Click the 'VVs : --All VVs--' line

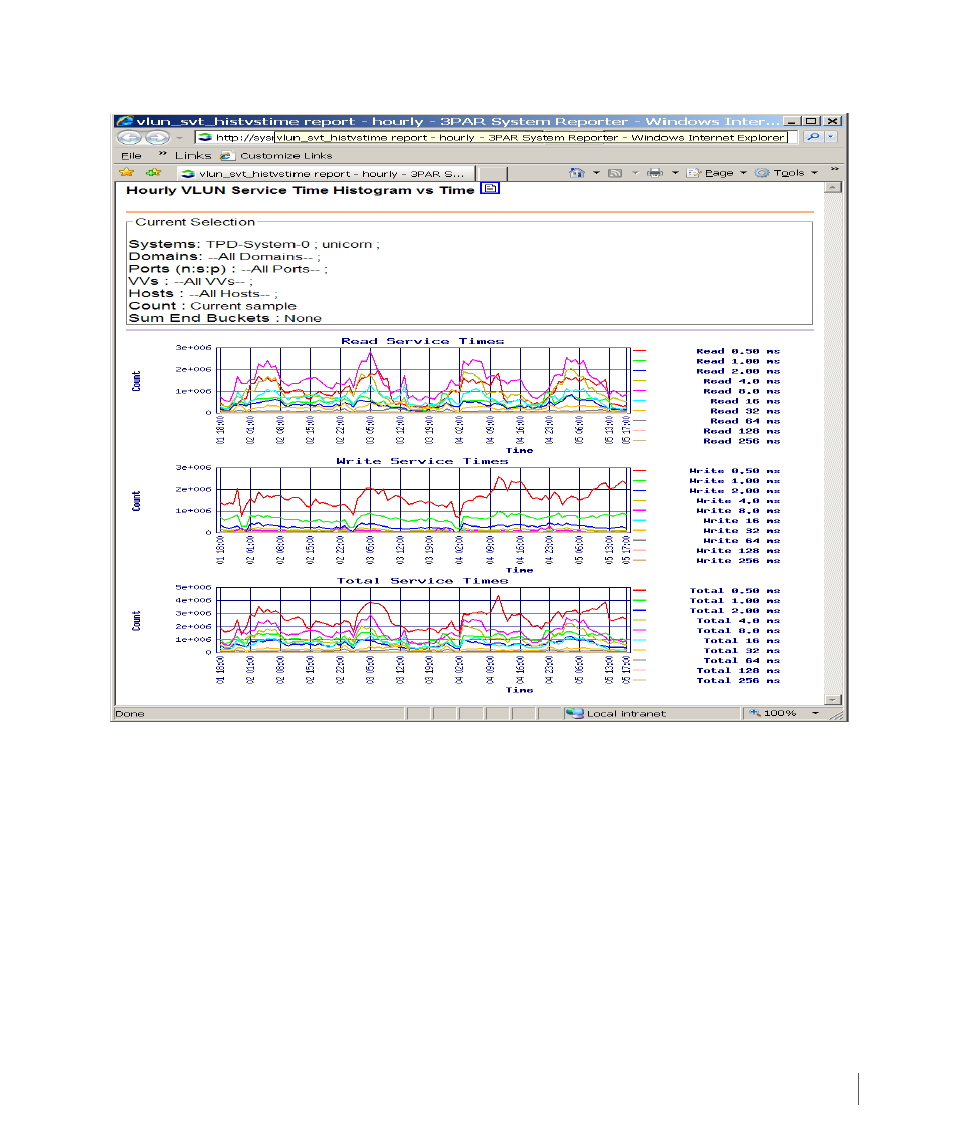tap(191, 281)
